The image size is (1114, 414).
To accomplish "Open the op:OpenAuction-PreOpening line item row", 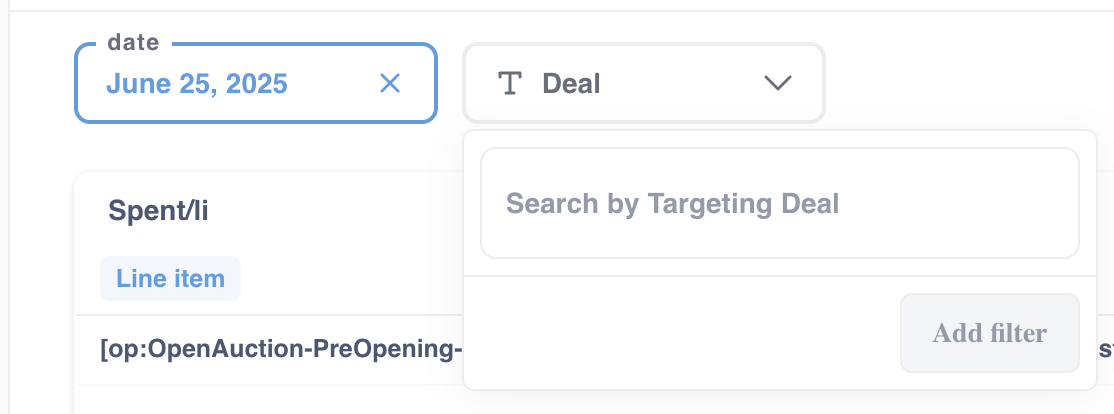I will click(281, 350).
